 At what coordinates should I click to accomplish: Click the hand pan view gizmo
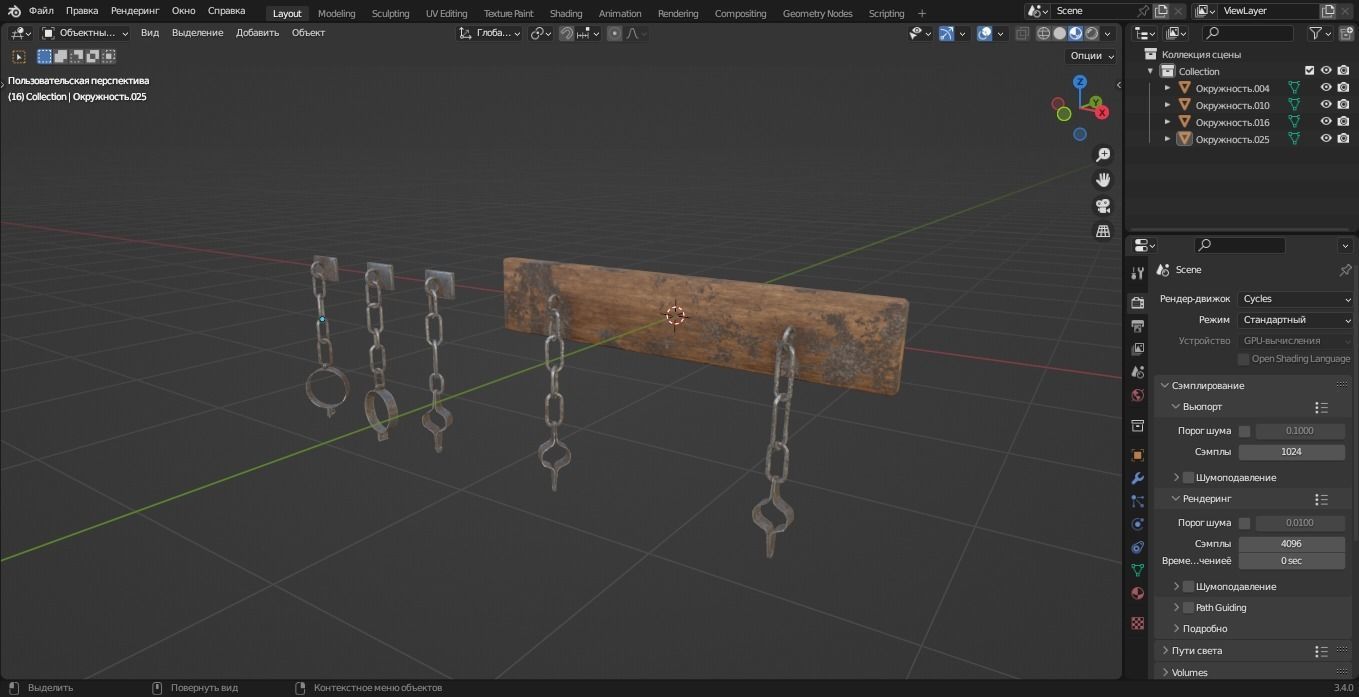(x=1103, y=180)
